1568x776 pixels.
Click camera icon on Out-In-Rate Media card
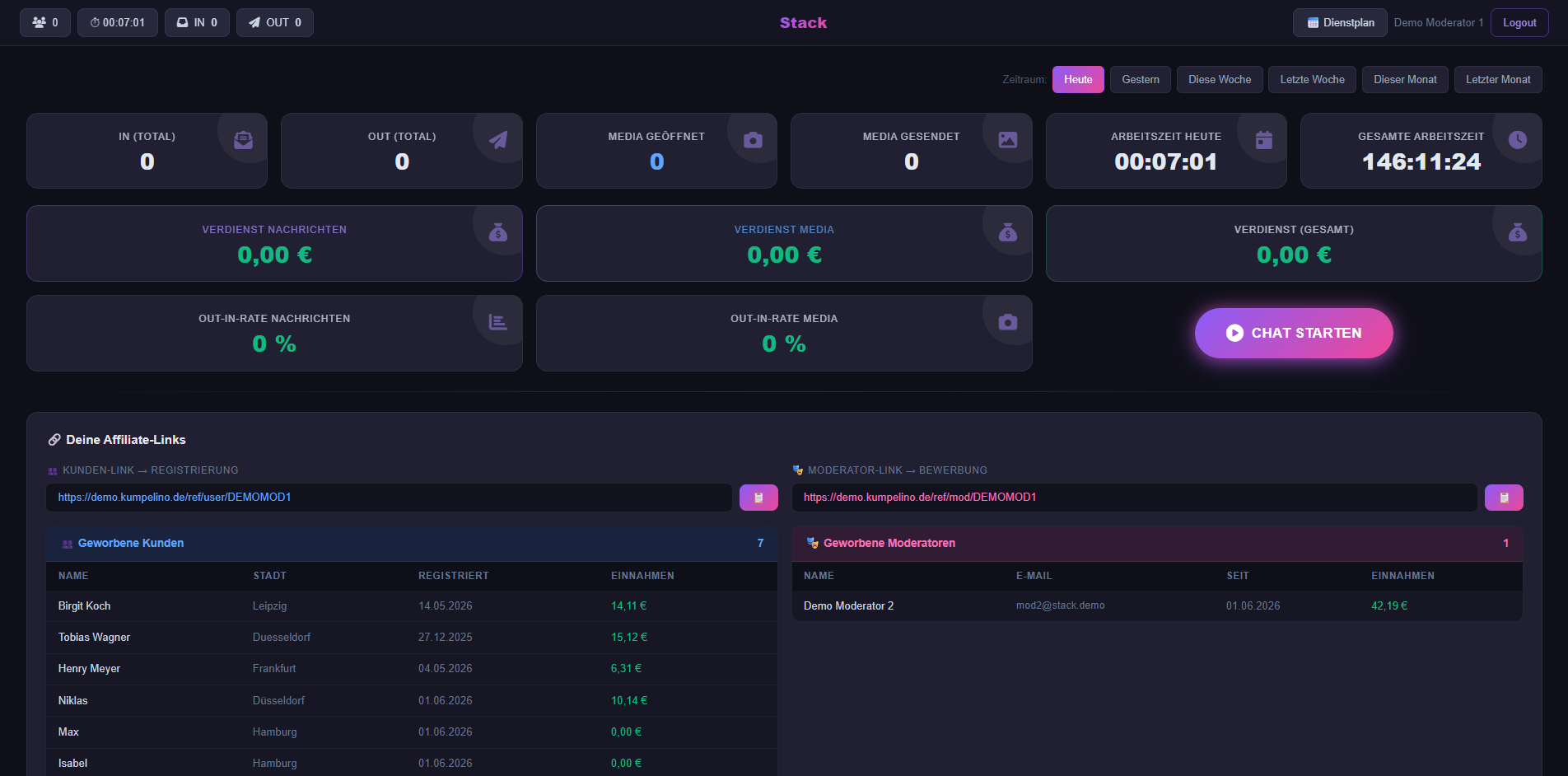[x=1008, y=322]
